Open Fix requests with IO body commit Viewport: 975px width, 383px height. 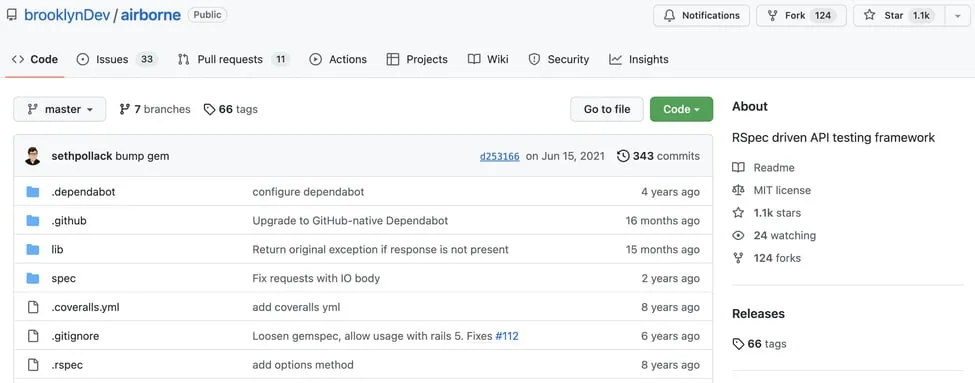[316, 279]
